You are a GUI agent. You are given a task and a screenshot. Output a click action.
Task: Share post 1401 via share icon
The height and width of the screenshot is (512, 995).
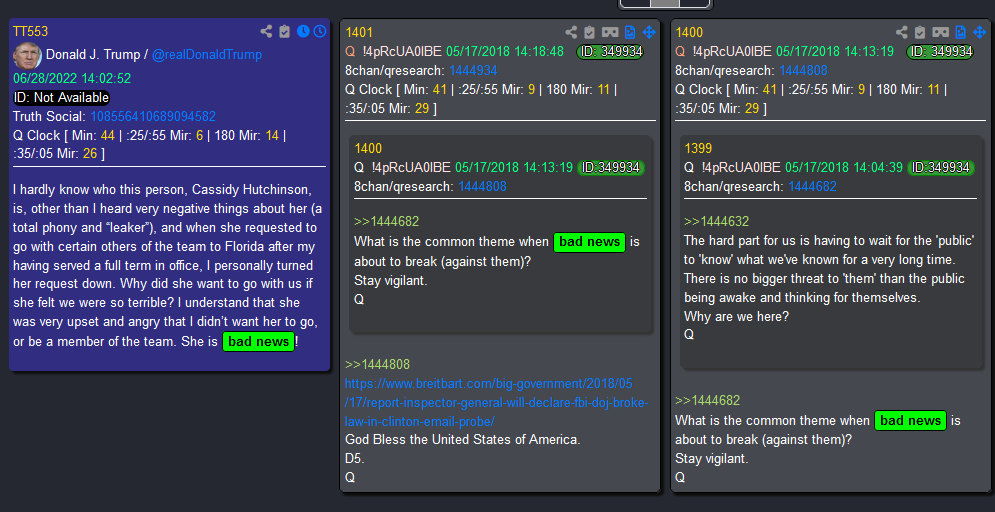[x=571, y=32]
